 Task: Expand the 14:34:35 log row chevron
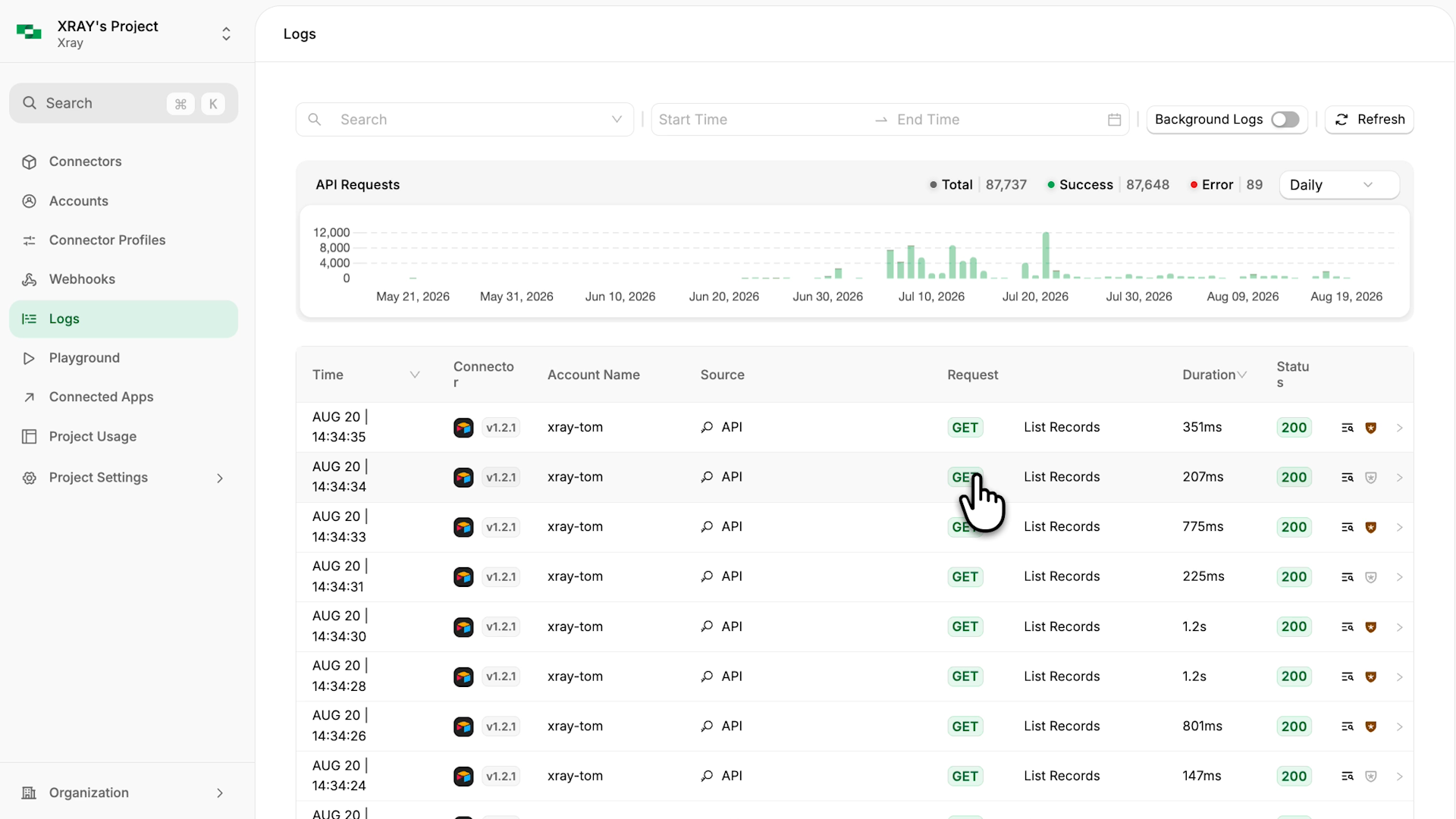[1400, 428]
